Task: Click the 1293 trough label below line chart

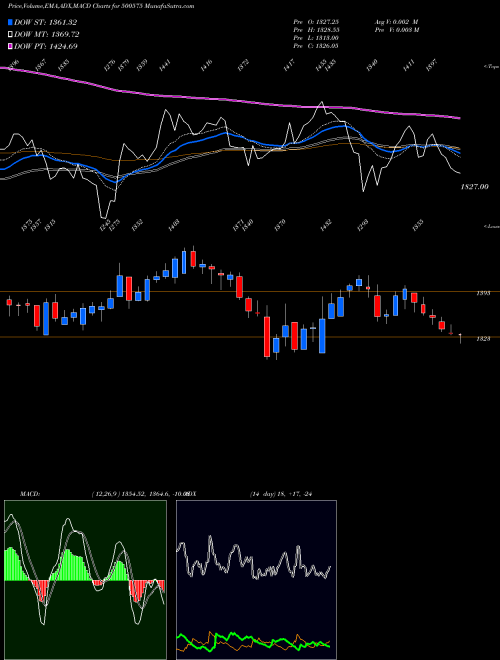Action: click(363, 225)
